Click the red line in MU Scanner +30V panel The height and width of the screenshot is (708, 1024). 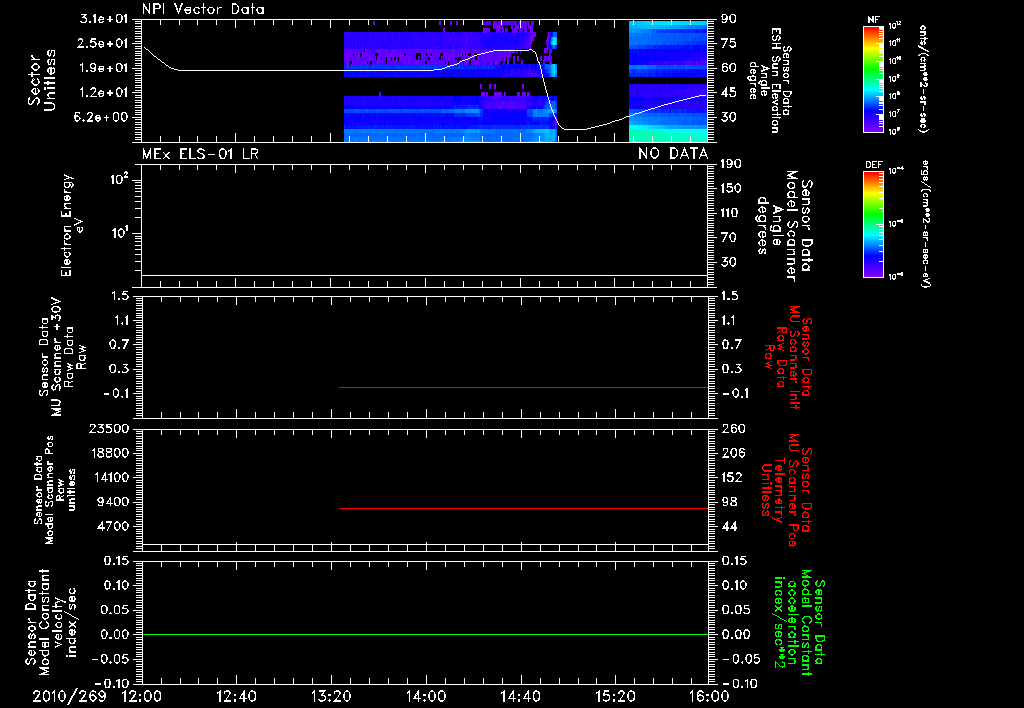[523, 387]
